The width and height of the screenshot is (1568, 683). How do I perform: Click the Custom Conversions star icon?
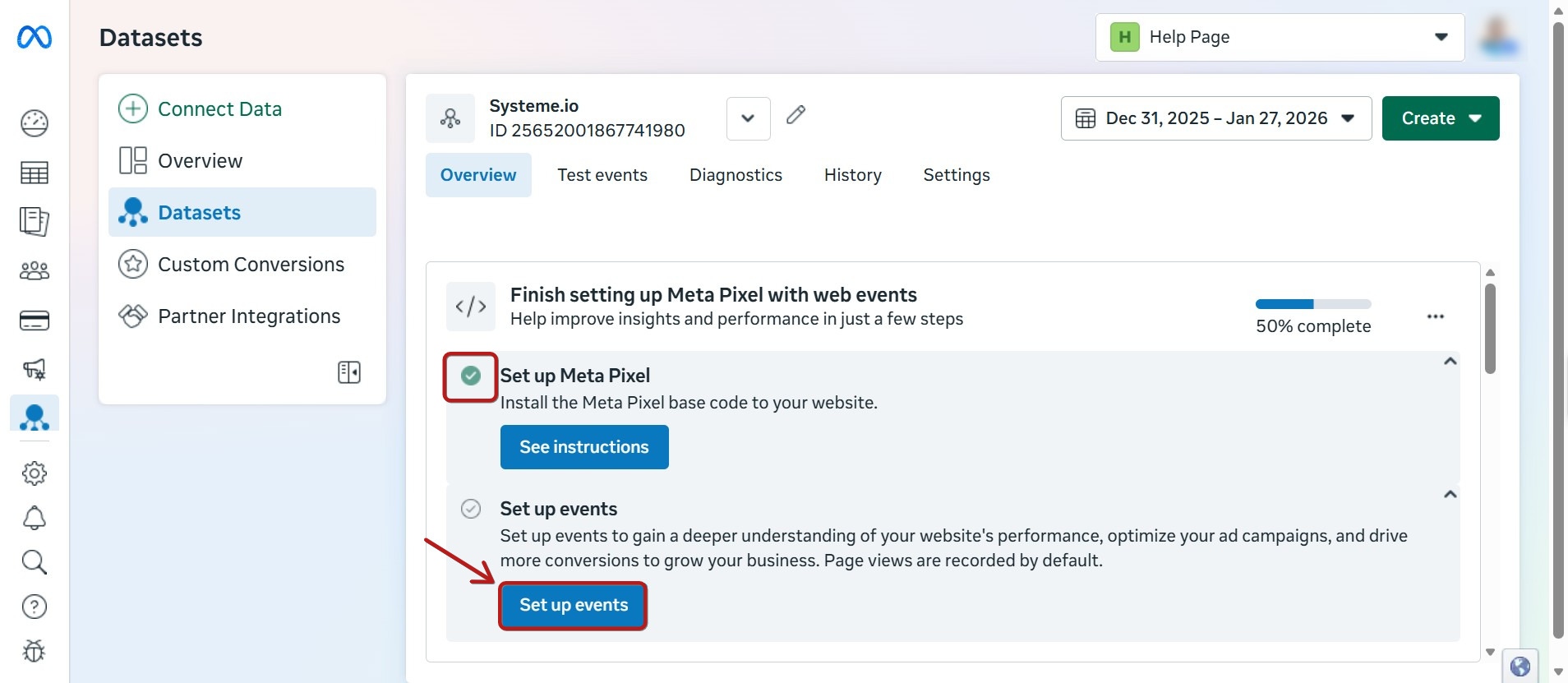[133, 264]
